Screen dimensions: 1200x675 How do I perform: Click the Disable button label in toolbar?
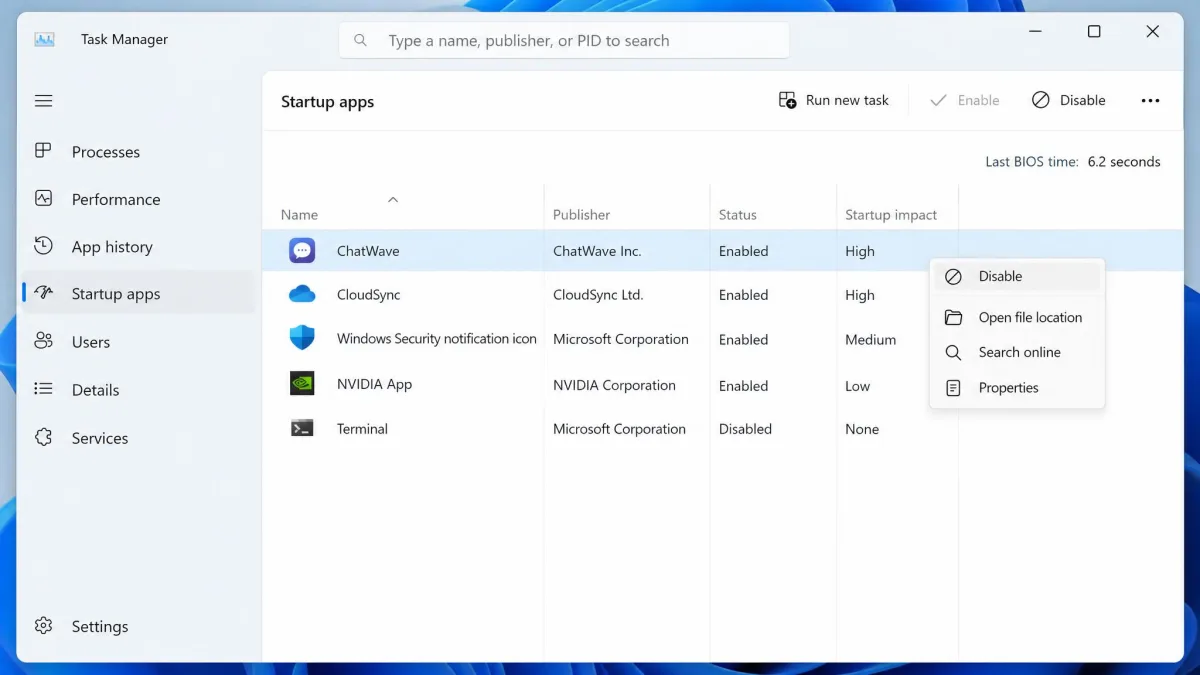(x=1083, y=100)
